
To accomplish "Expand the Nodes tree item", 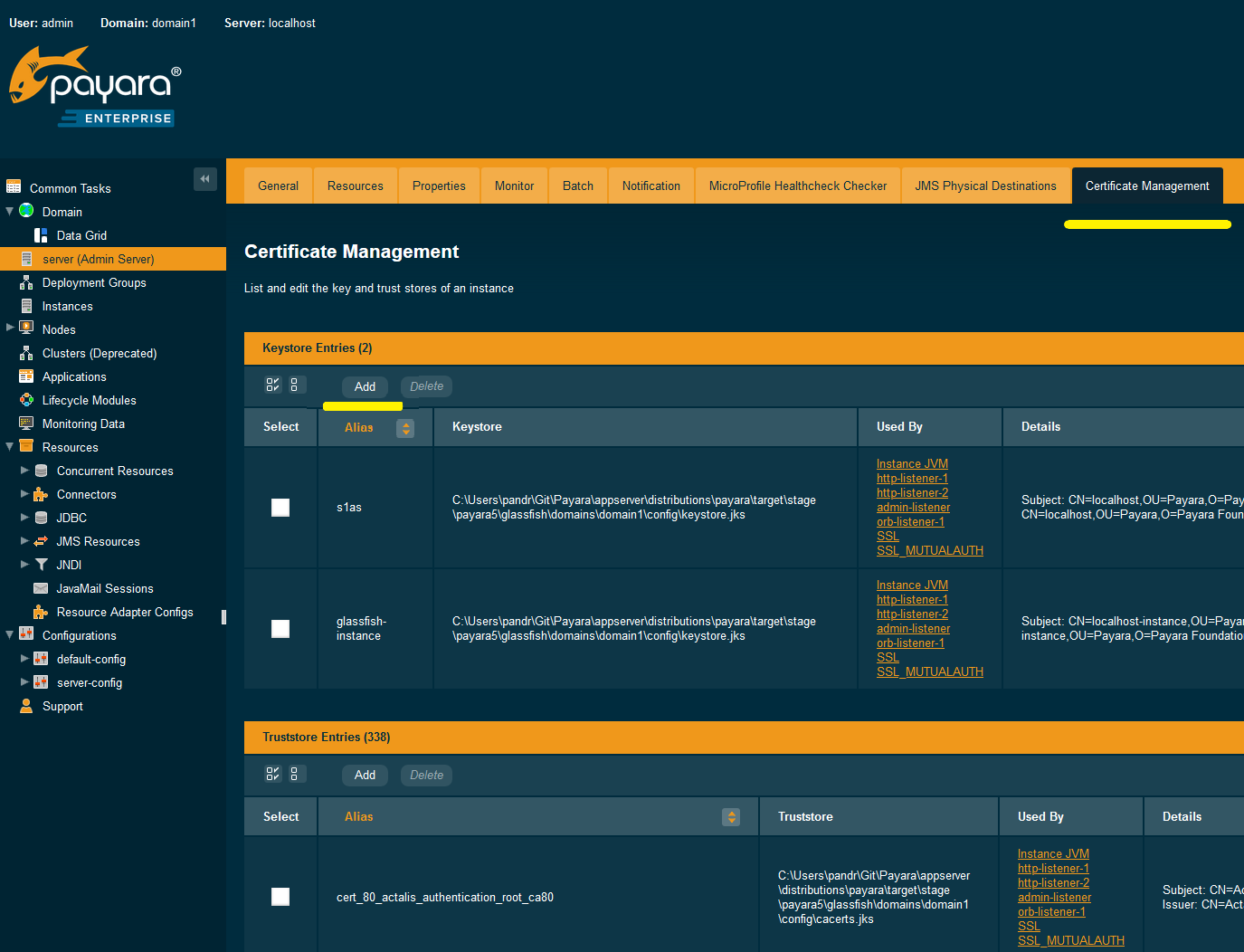I will coord(9,328).
